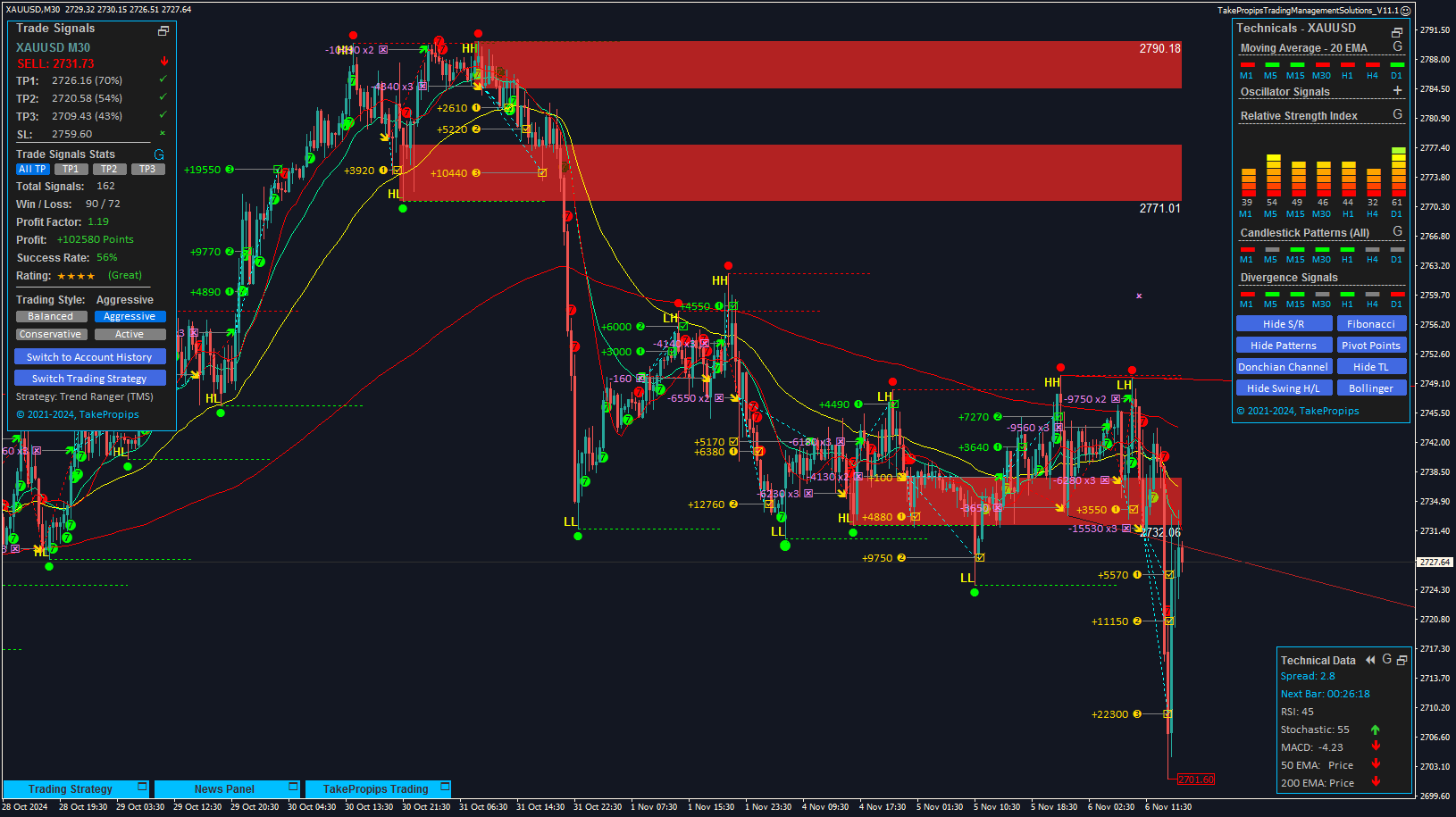
Task: Click the current price 2727.64 axis label
Action: point(1435,562)
